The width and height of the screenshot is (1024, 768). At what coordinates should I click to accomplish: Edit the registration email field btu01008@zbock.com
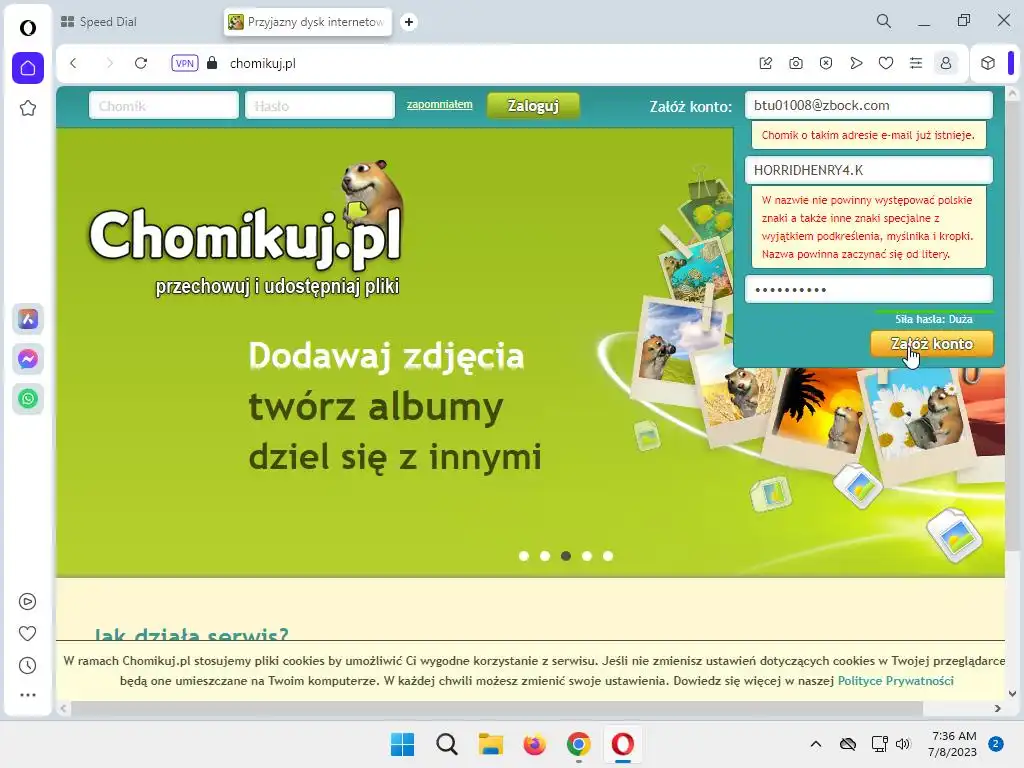[869, 105]
